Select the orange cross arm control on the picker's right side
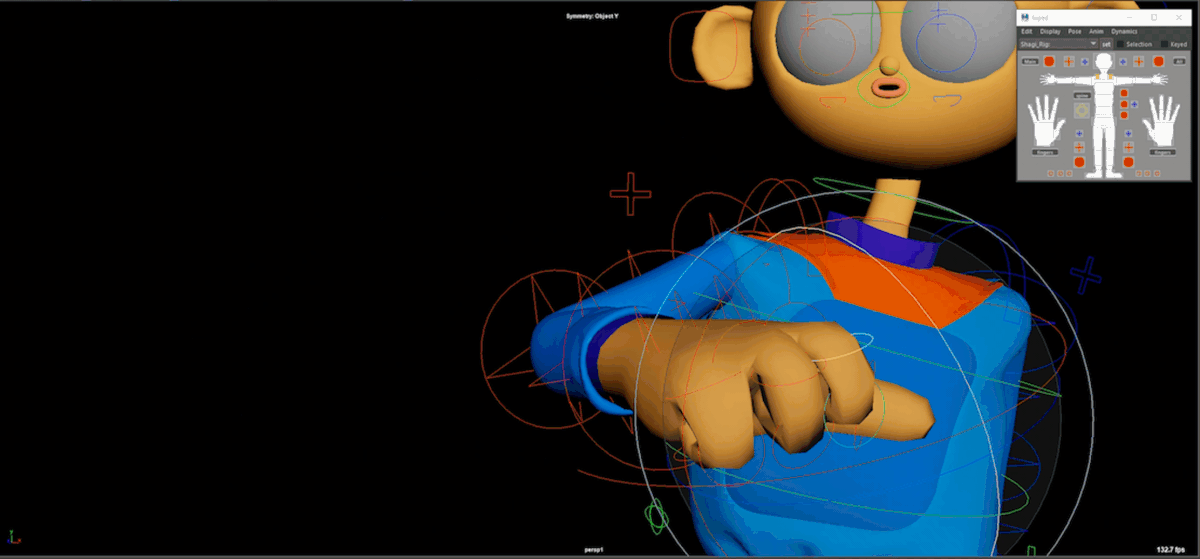Viewport: 1200px width, 559px height. 1139,61
